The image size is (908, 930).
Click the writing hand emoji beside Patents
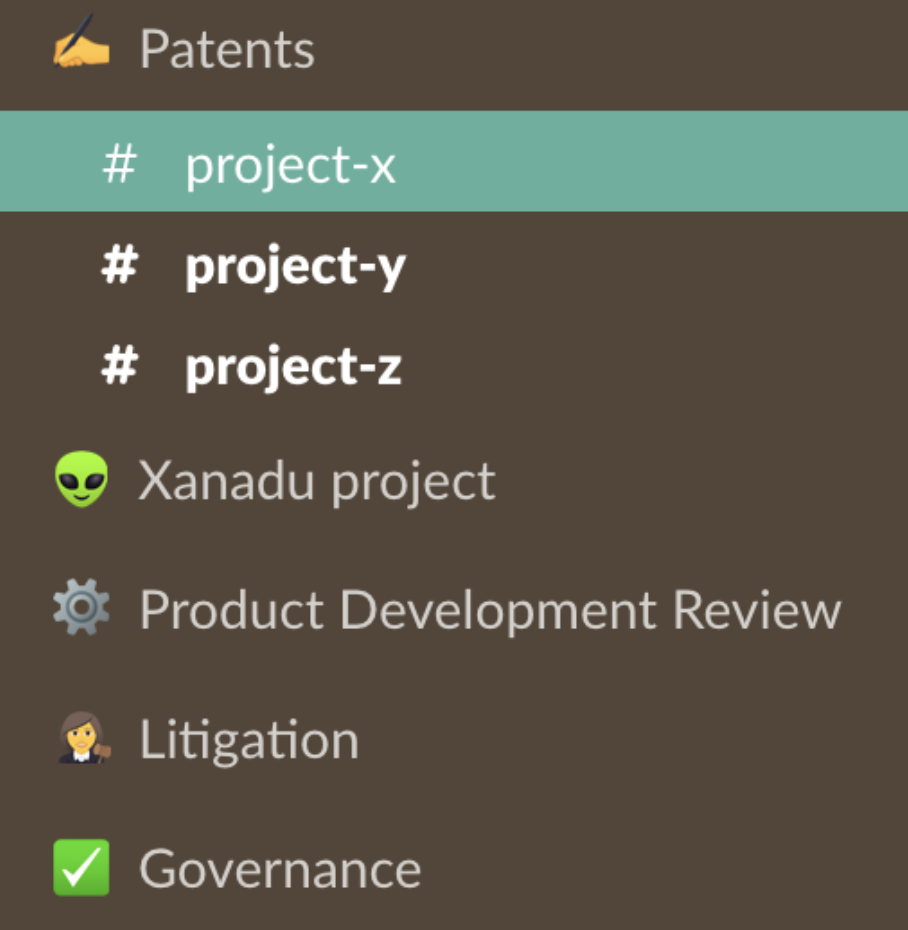(x=81, y=40)
